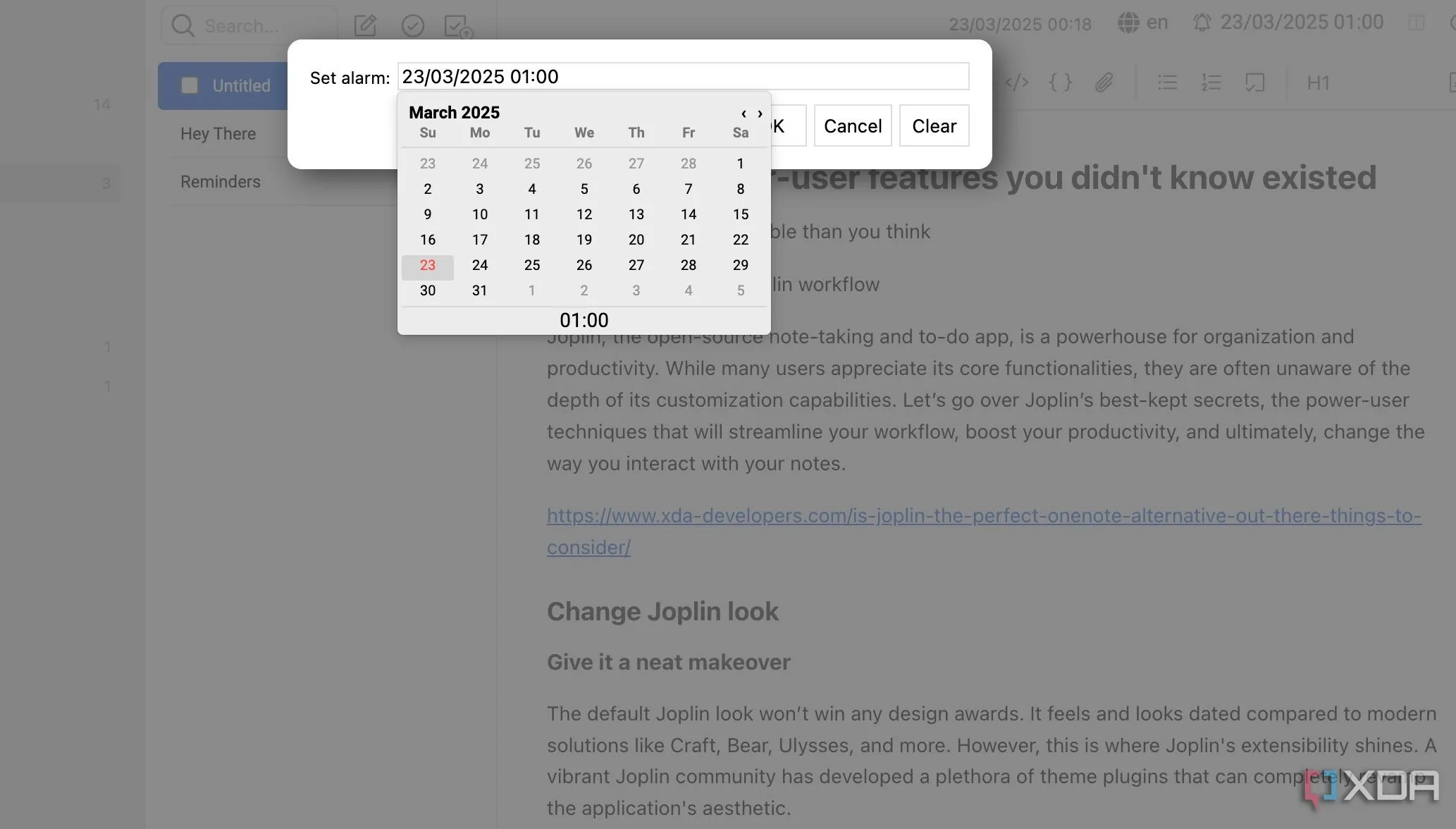Select March 24 in the calendar
This screenshot has width=1456, height=829.
(x=479, y=265)
